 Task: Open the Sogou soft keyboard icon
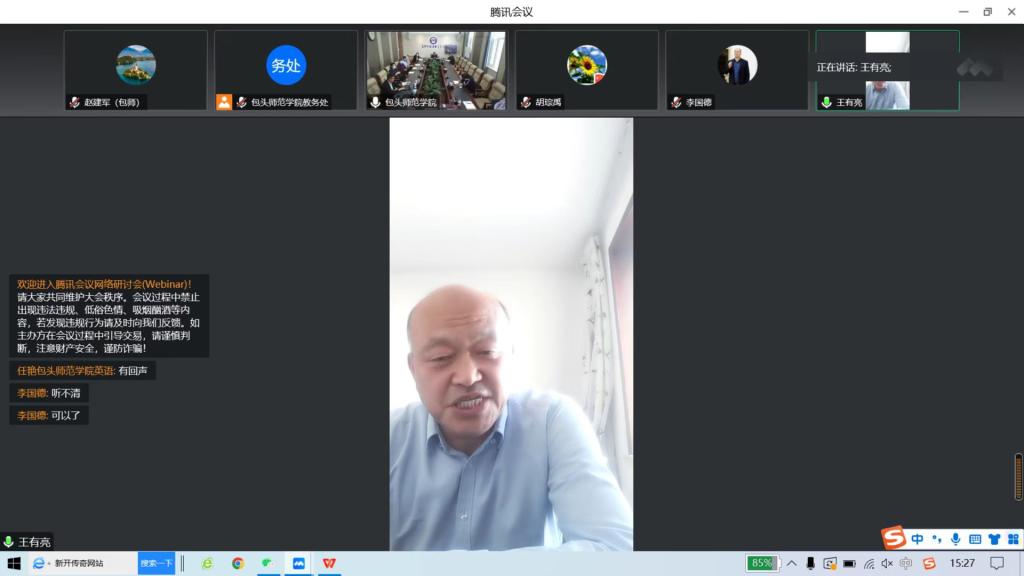coord(975,539)
